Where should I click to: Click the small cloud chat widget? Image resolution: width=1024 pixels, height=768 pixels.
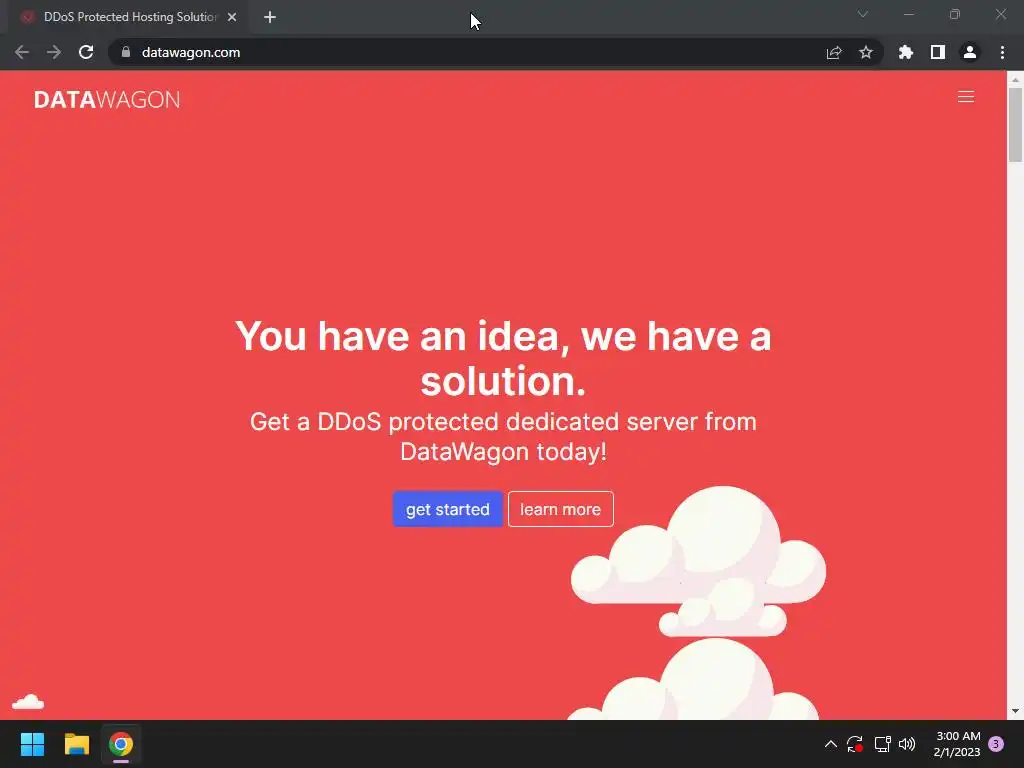28,702
